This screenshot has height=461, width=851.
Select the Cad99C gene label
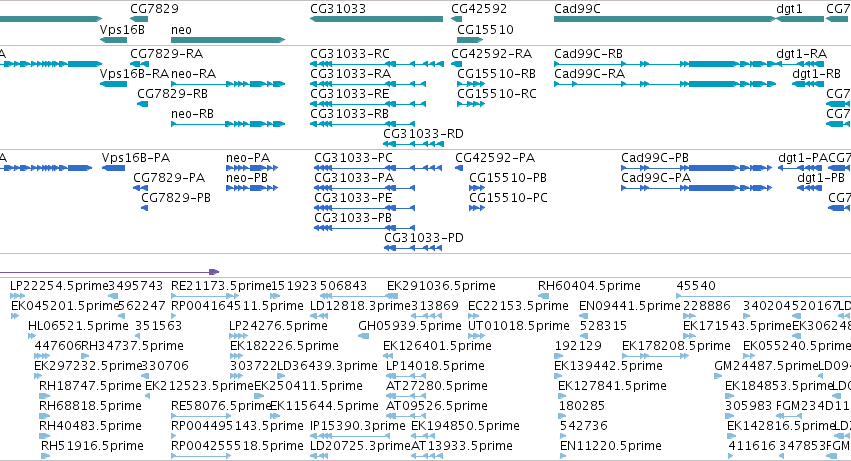577,9
